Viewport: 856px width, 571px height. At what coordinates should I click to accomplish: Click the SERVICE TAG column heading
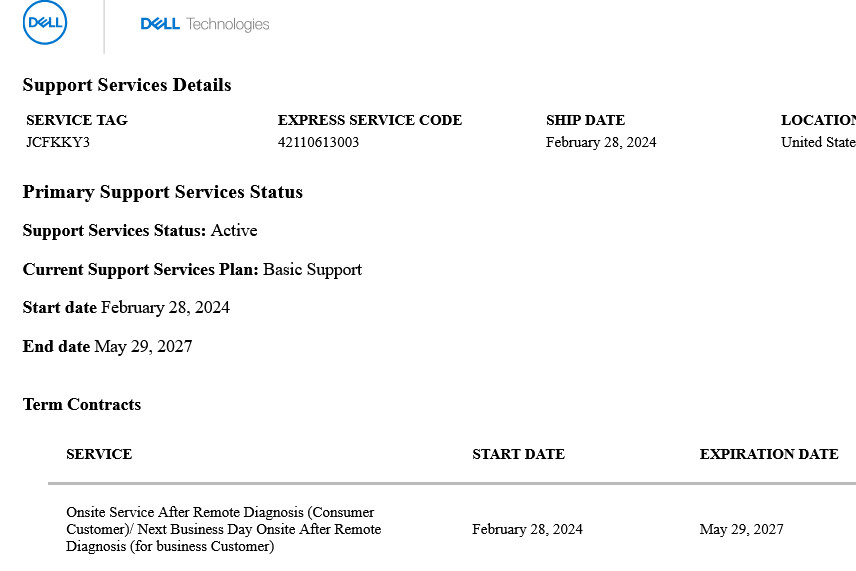[76, 120]
